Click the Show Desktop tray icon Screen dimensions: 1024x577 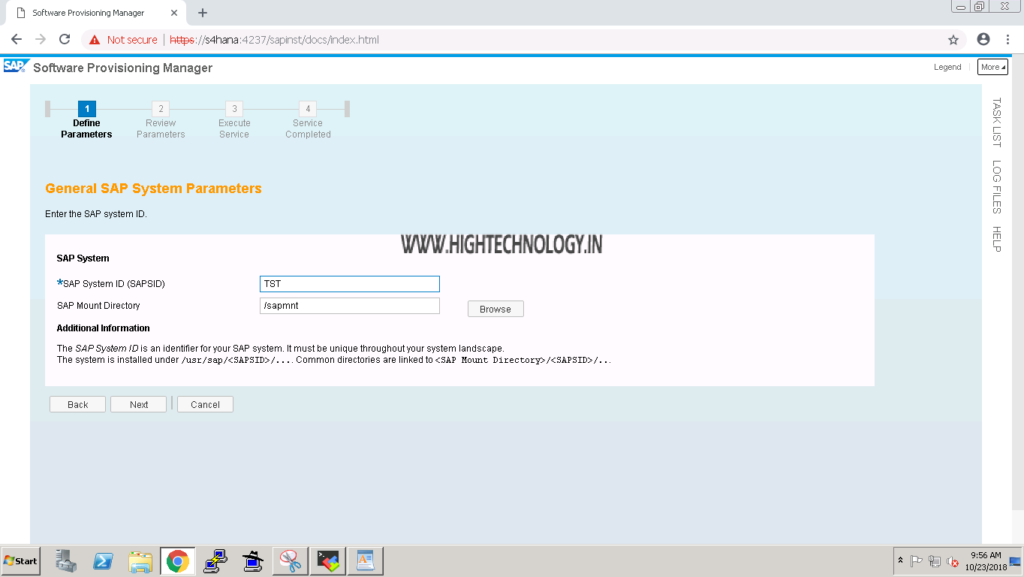[x=1015, y=561]
